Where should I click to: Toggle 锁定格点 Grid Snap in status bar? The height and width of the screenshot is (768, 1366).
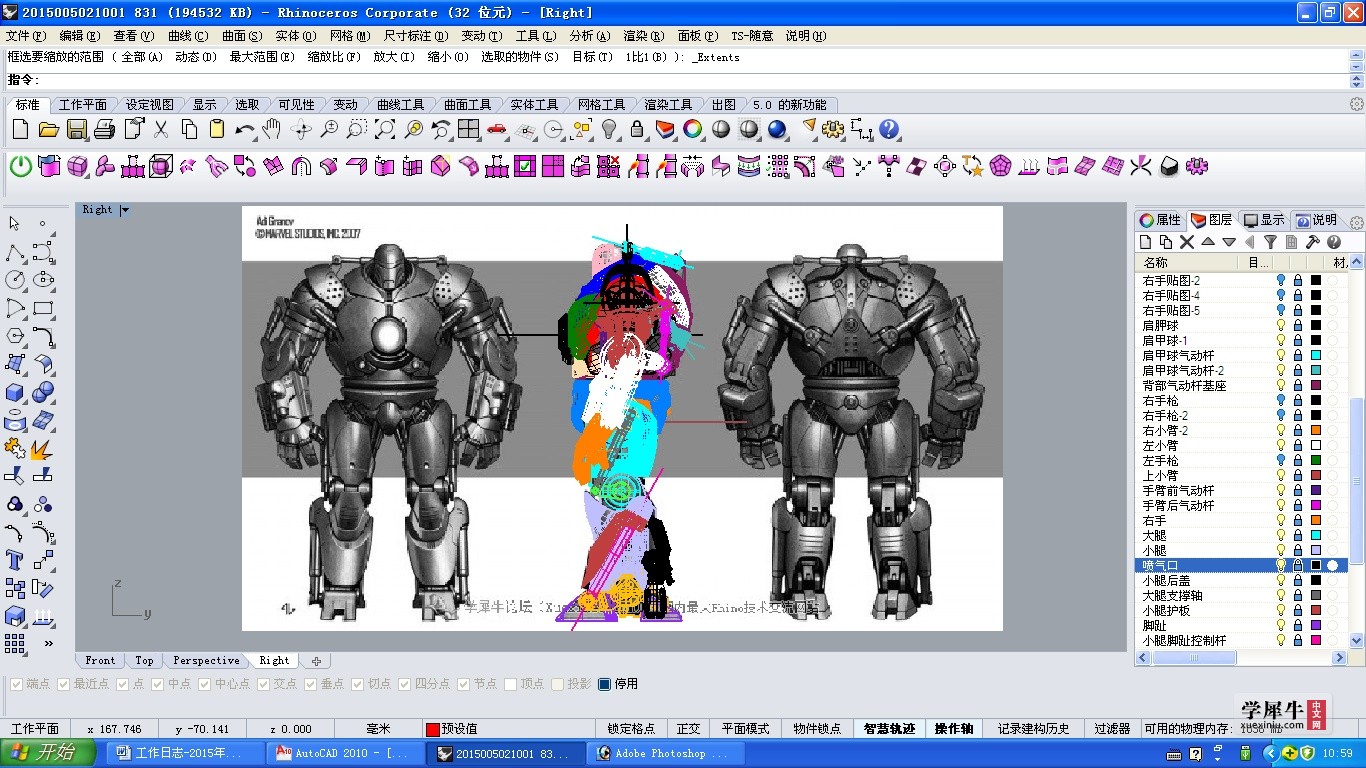click(631, 729)
